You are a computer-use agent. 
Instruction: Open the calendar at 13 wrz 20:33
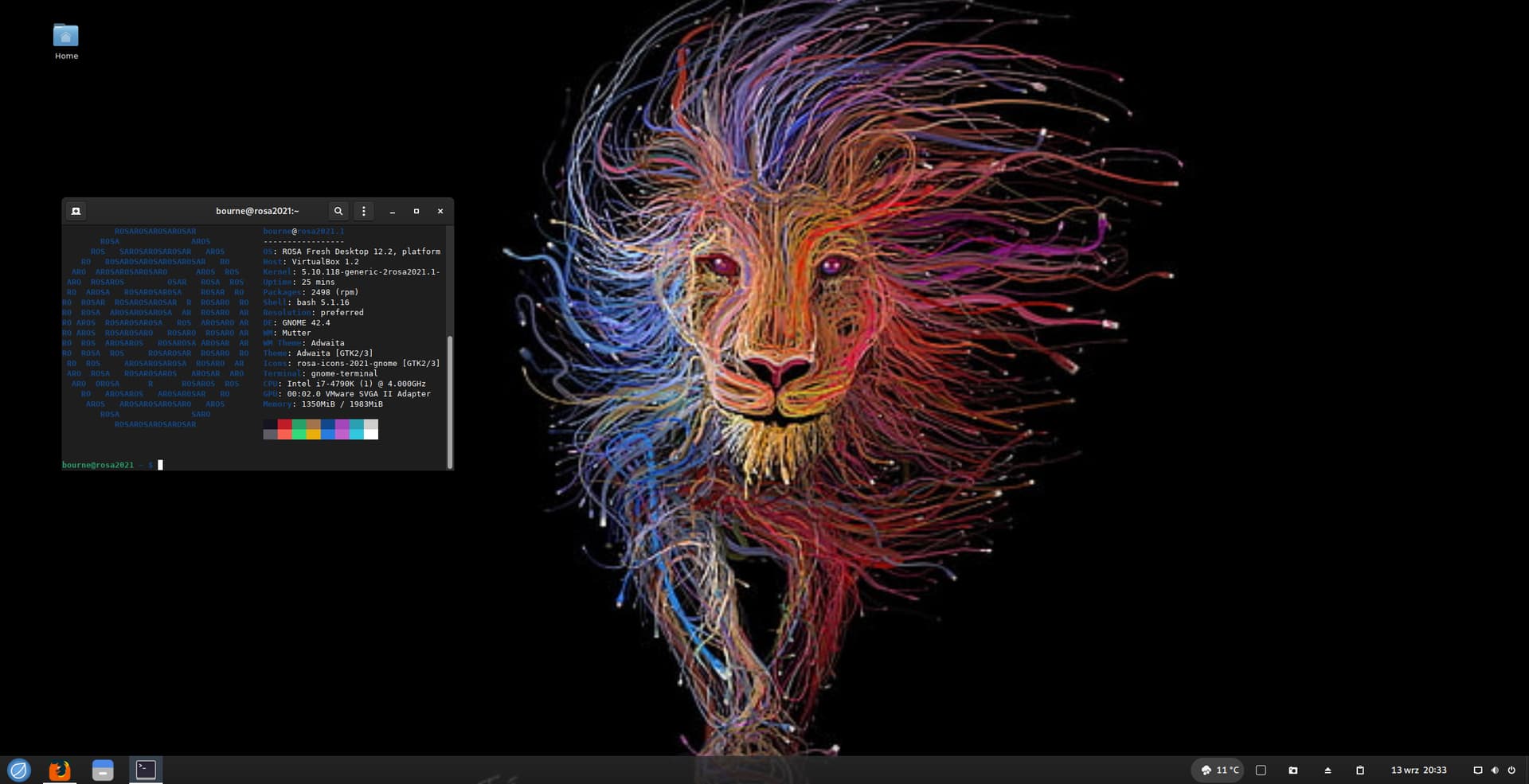click(1418, 770)
